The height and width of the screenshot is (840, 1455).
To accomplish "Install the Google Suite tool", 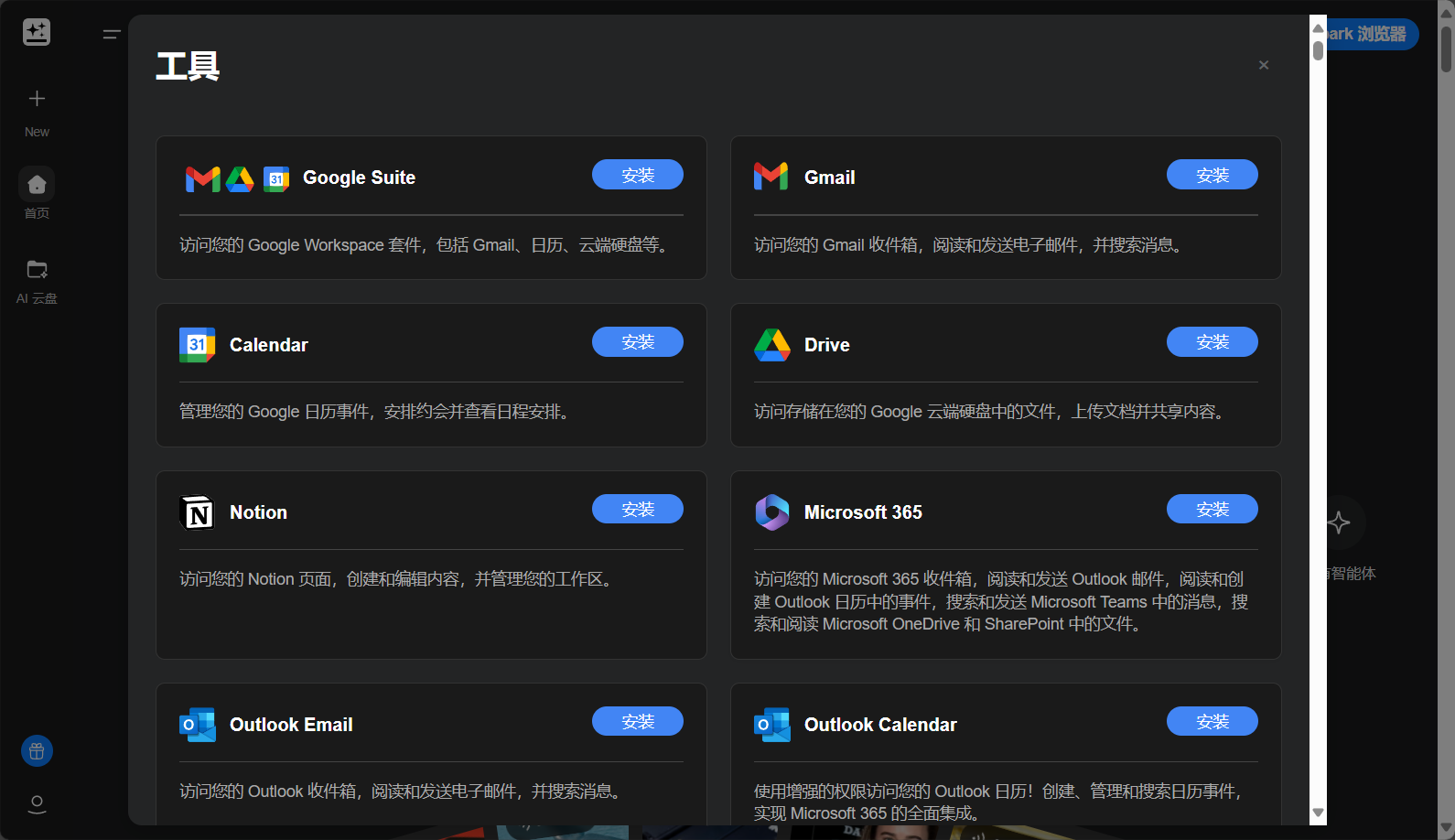I will (x=638, y=175).
